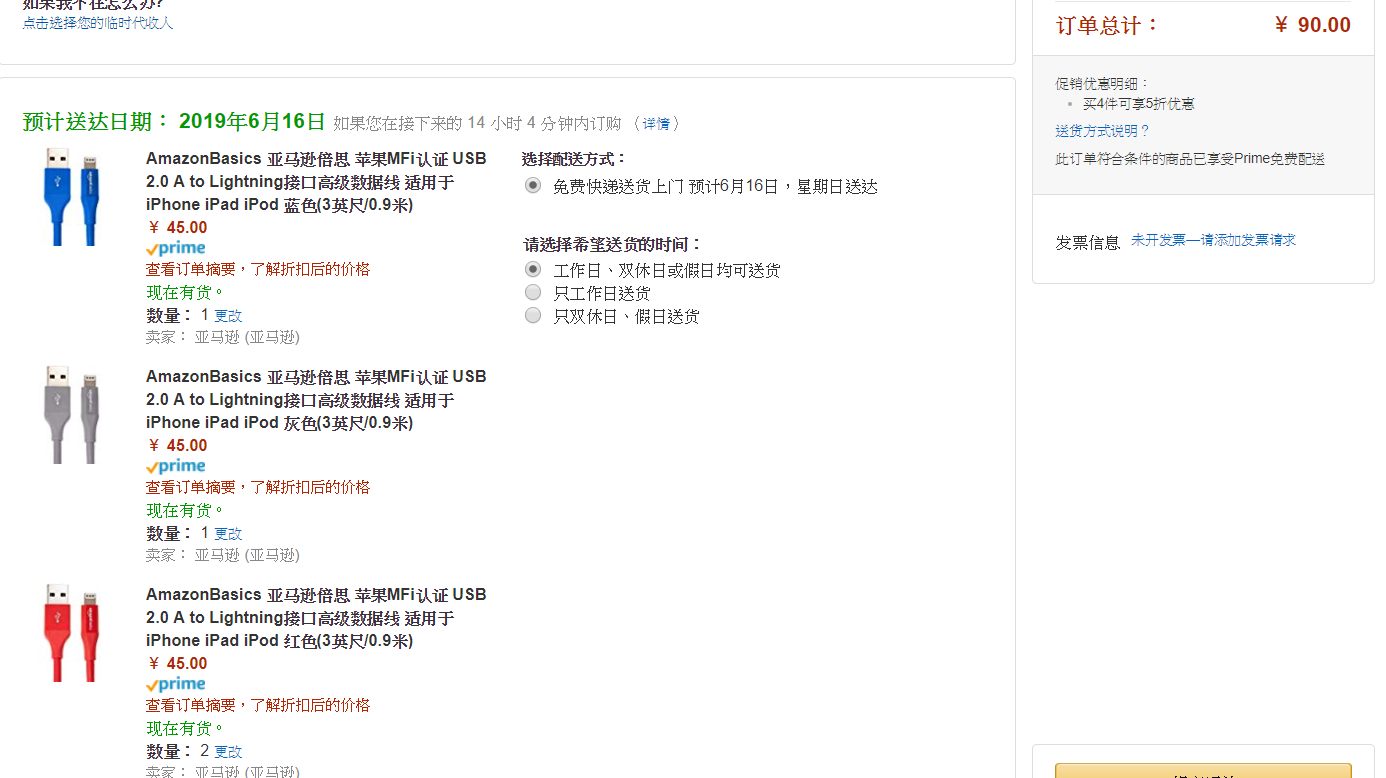Click the red Lightning cable product image
This screenshot has height=778, width=1386.
pos(73,633)
